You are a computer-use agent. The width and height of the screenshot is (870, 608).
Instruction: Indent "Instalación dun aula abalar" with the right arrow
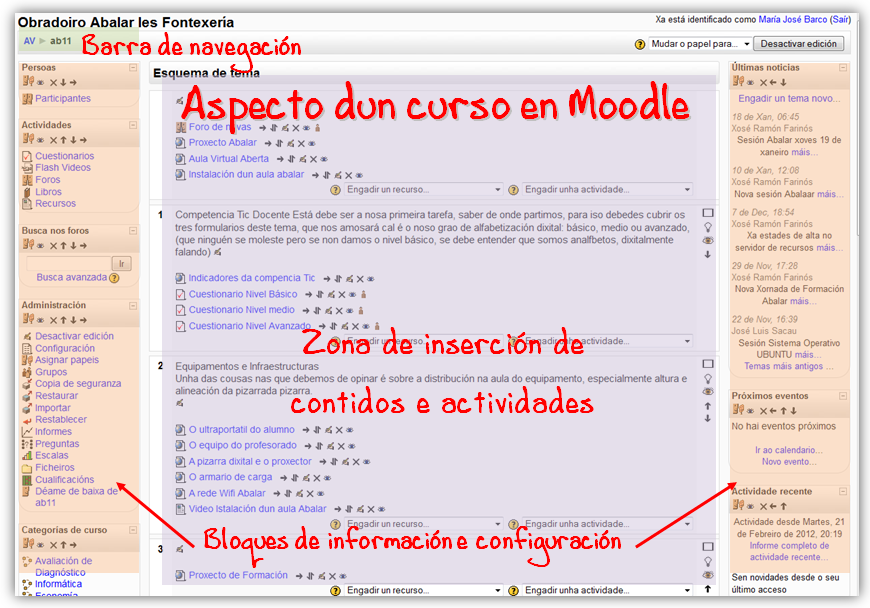(x=316, y=174)
